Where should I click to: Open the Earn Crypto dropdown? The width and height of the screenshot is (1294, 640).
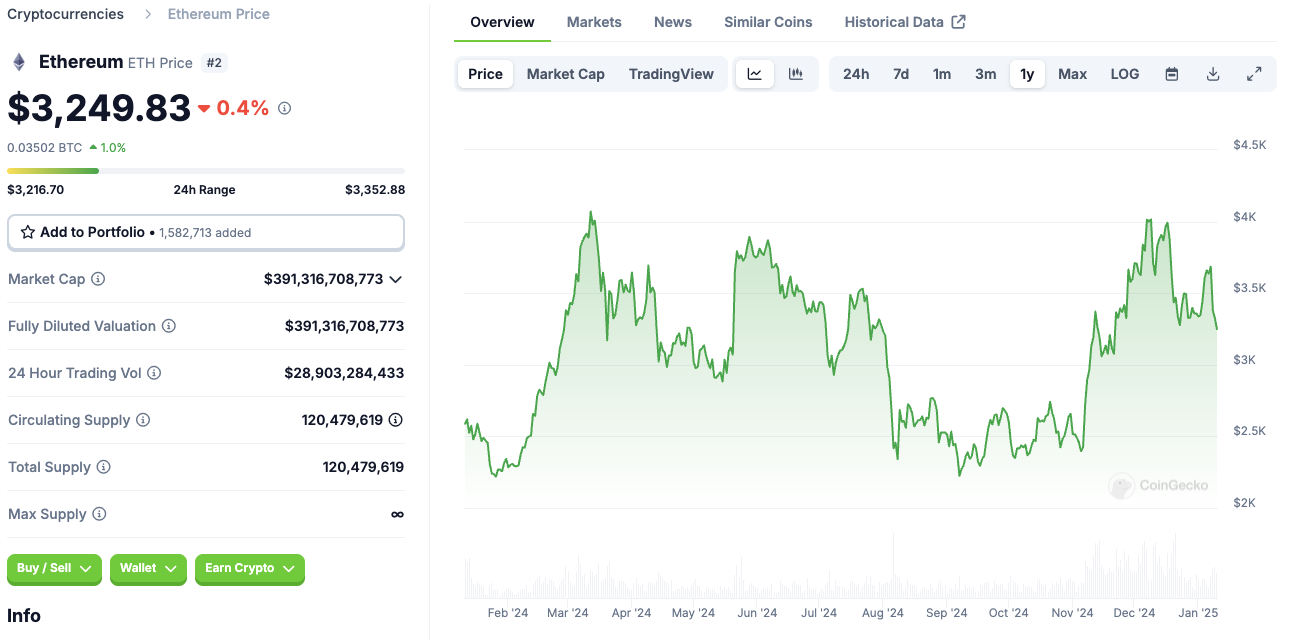[250, 569]
